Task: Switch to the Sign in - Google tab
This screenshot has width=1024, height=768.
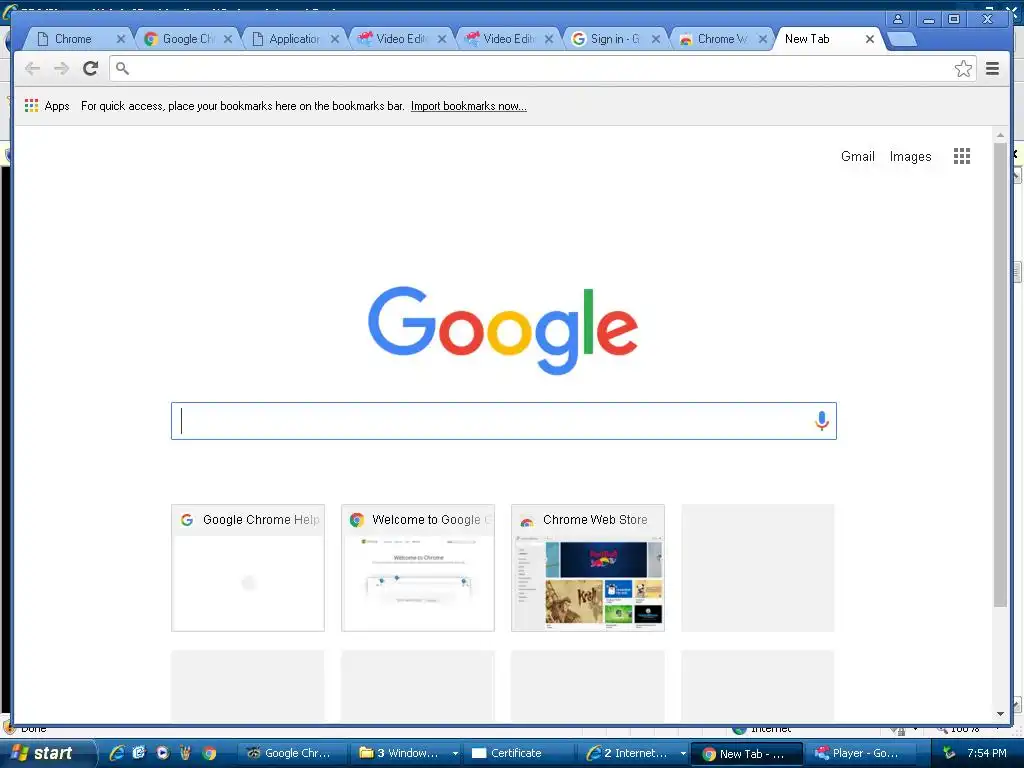Action: [x=615, y=39]
